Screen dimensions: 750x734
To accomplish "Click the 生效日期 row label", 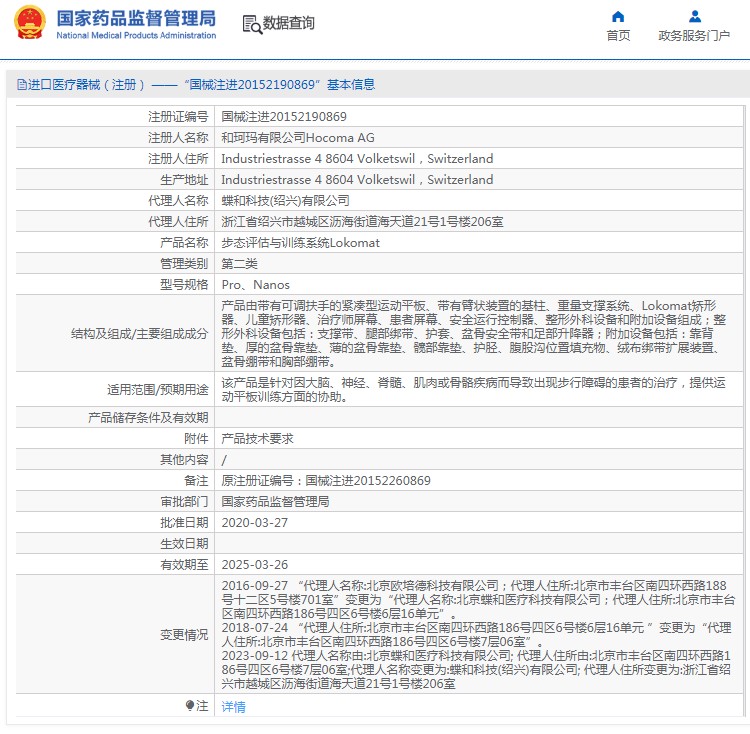I will coord(184,544).
